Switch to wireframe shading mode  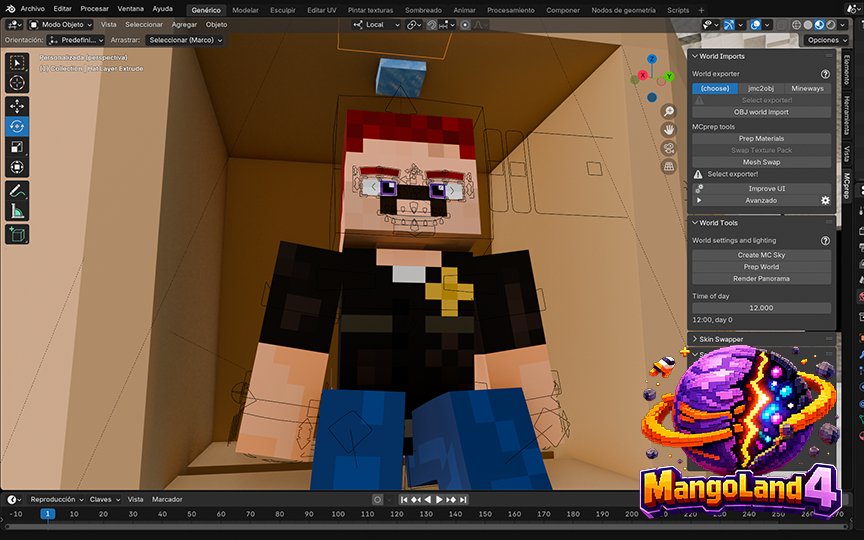[x=796, y=25]
